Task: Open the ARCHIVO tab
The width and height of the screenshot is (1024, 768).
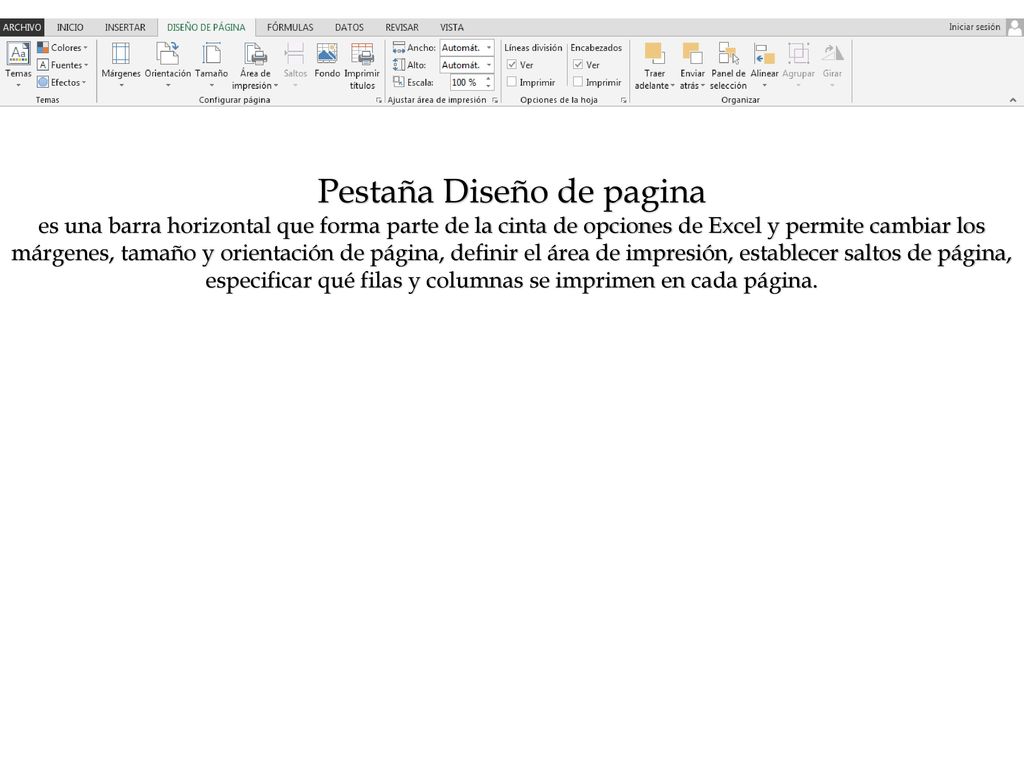Action: click(x=22, y=27)
